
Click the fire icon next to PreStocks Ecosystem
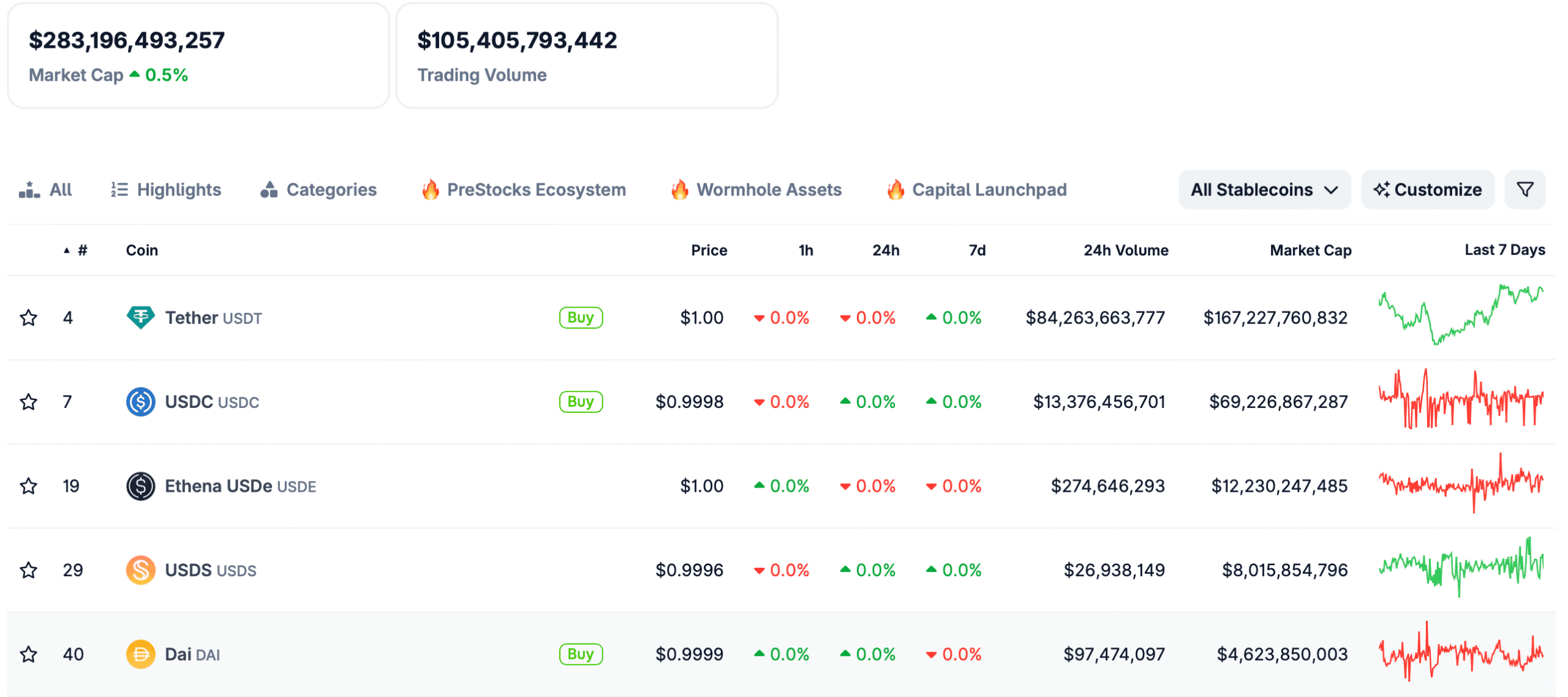click(431, 189)
